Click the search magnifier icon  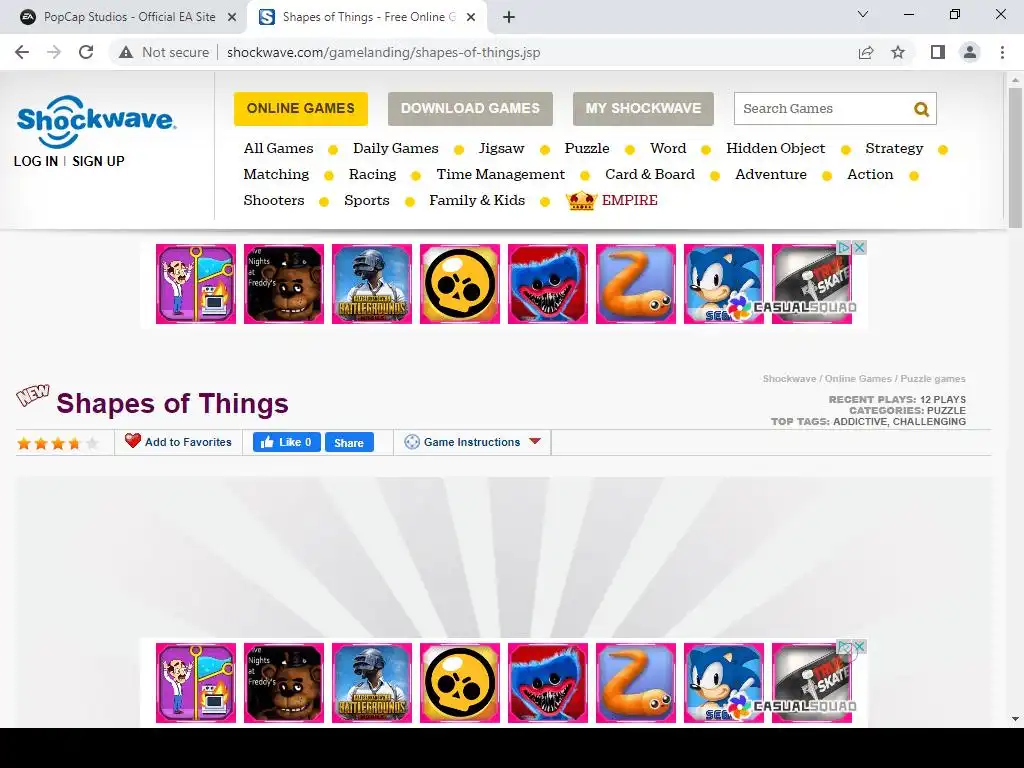point(921,109)
